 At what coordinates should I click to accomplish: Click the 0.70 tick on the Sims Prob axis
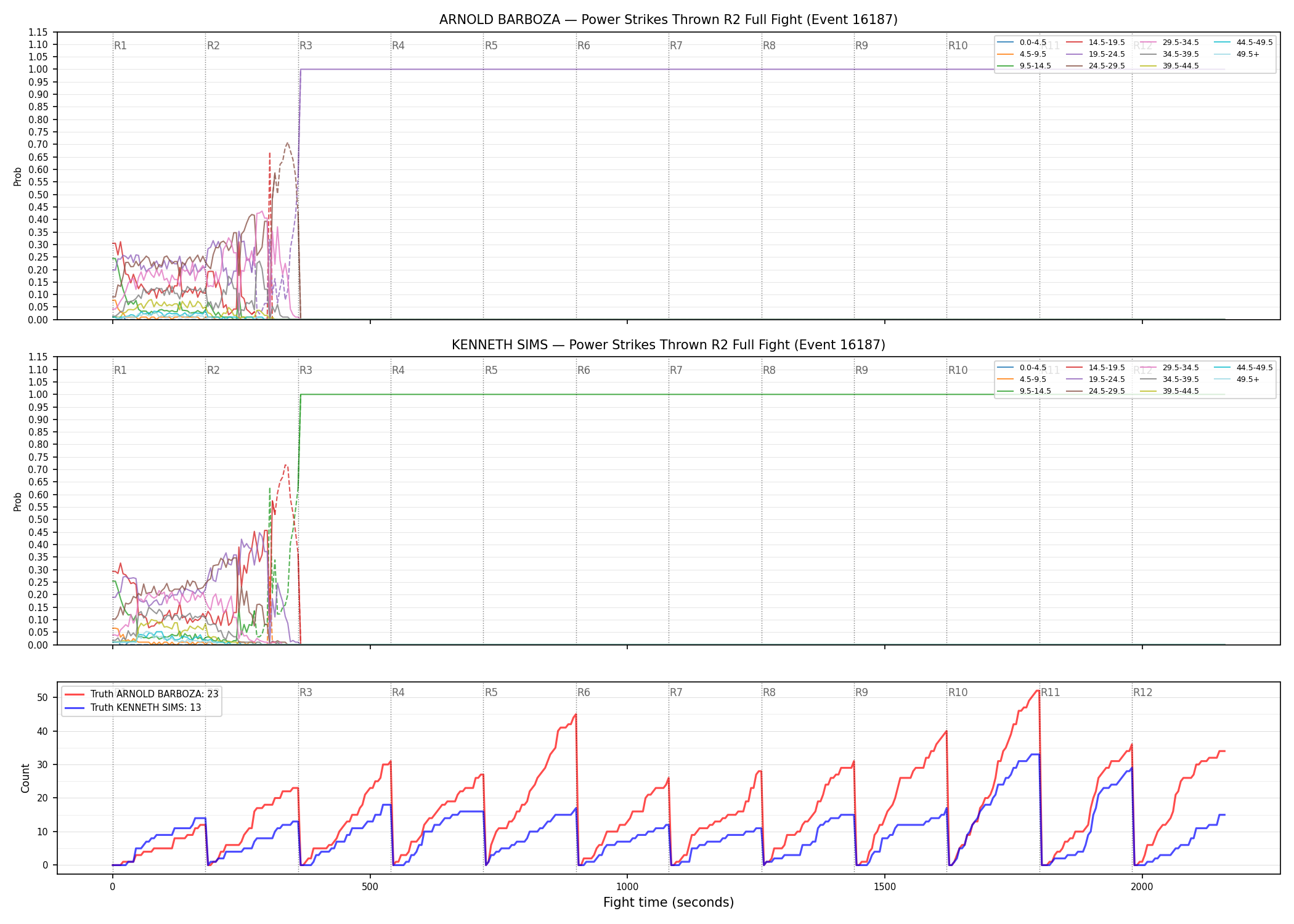pyautogui.click(x=38, y=469)
